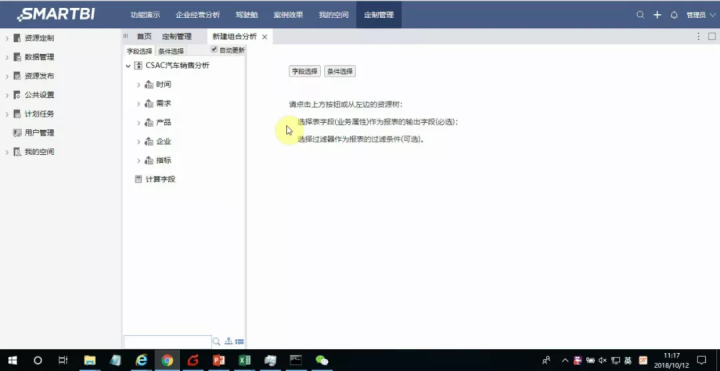Click the 字段选择 button in main area
Viewport: 720px width, 371px height.
click(x=305, y=71)
